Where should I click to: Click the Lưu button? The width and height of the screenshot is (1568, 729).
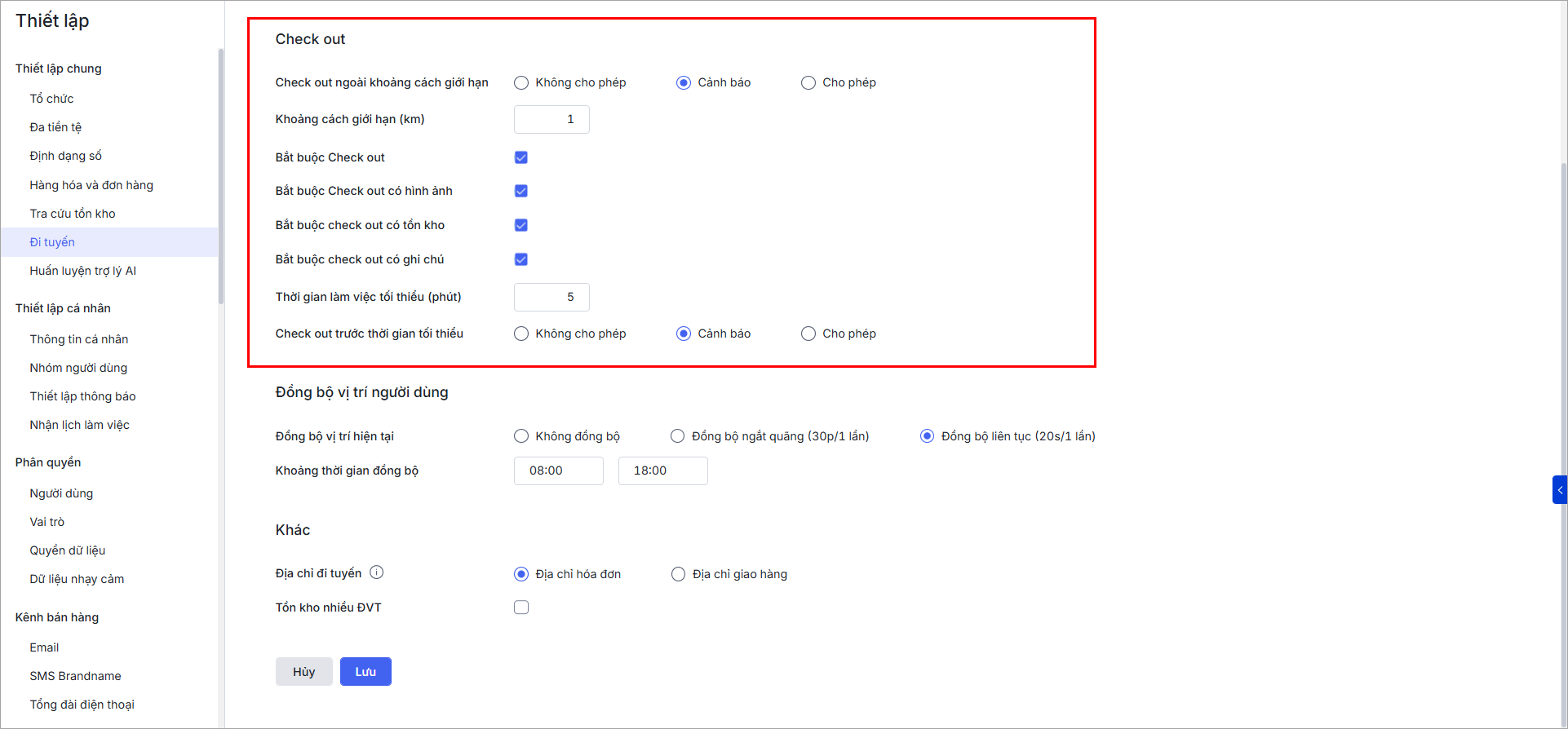point(365,672)
